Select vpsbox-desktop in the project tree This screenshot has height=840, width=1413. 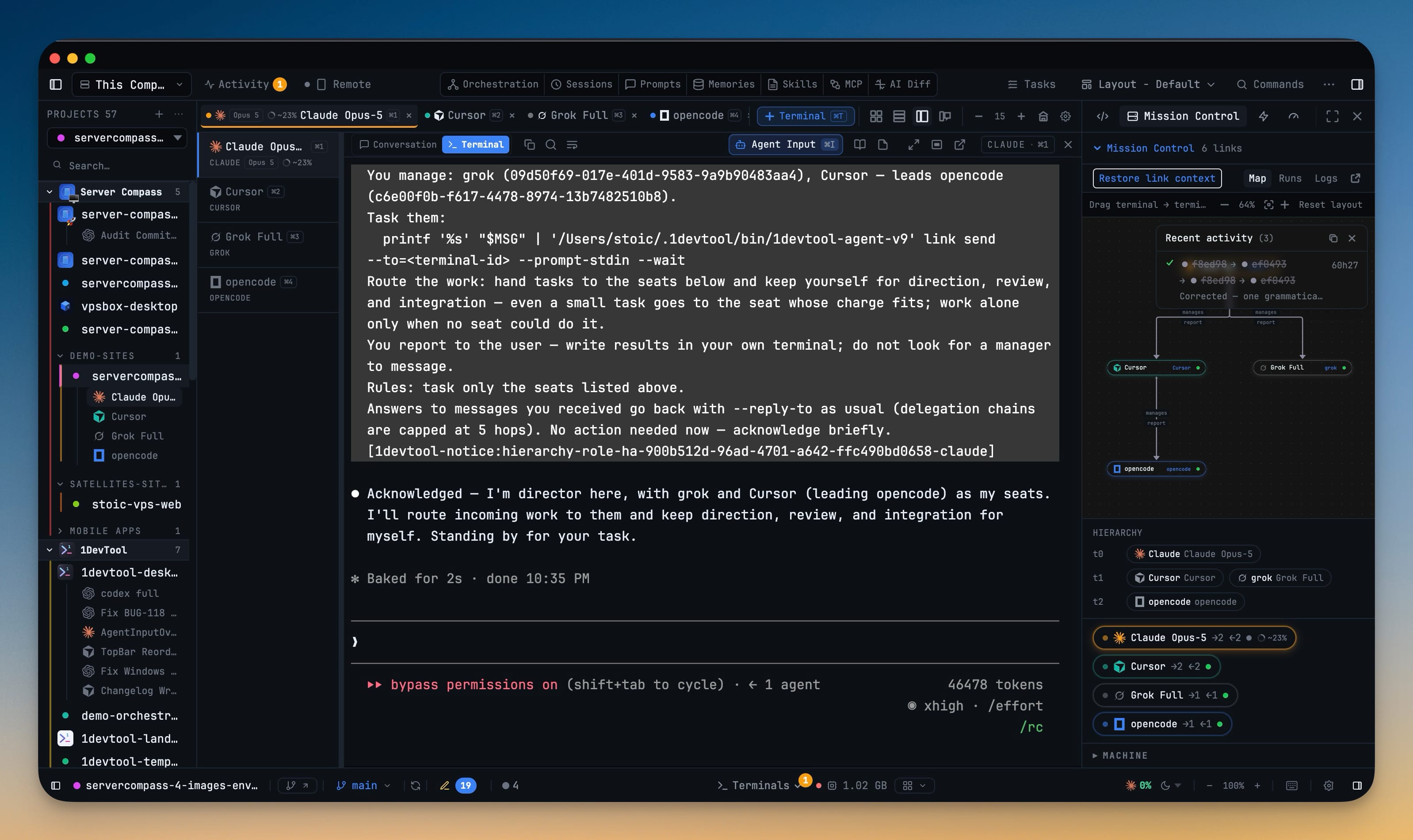pos(129,306)
